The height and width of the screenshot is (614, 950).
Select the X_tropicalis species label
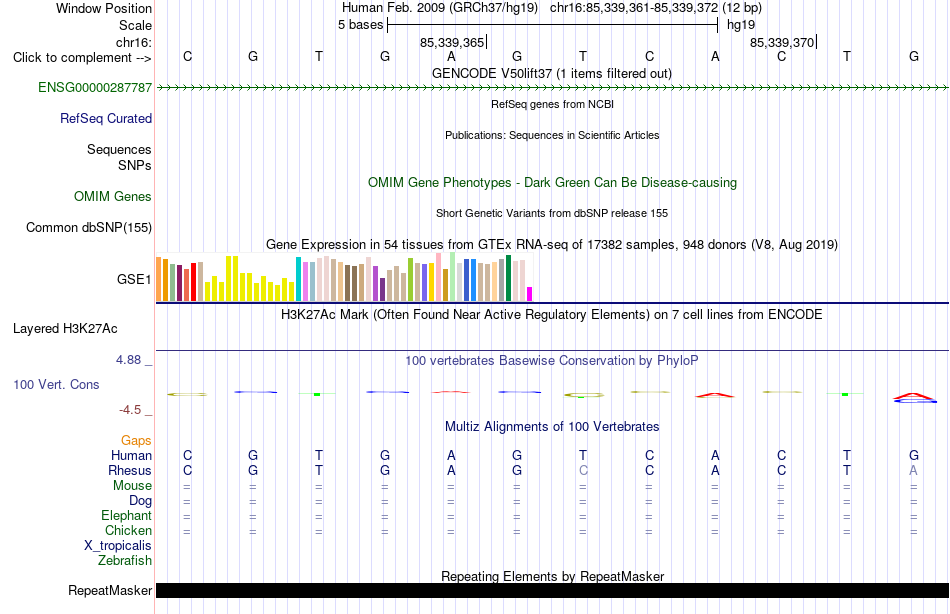pyautogui.click(x=118, y=546)
